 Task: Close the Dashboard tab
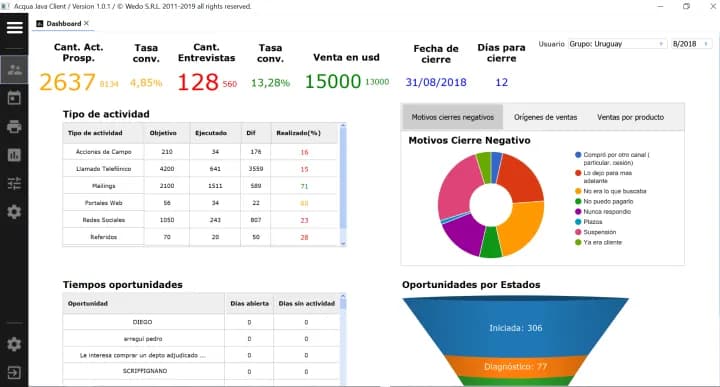(86, 23)
